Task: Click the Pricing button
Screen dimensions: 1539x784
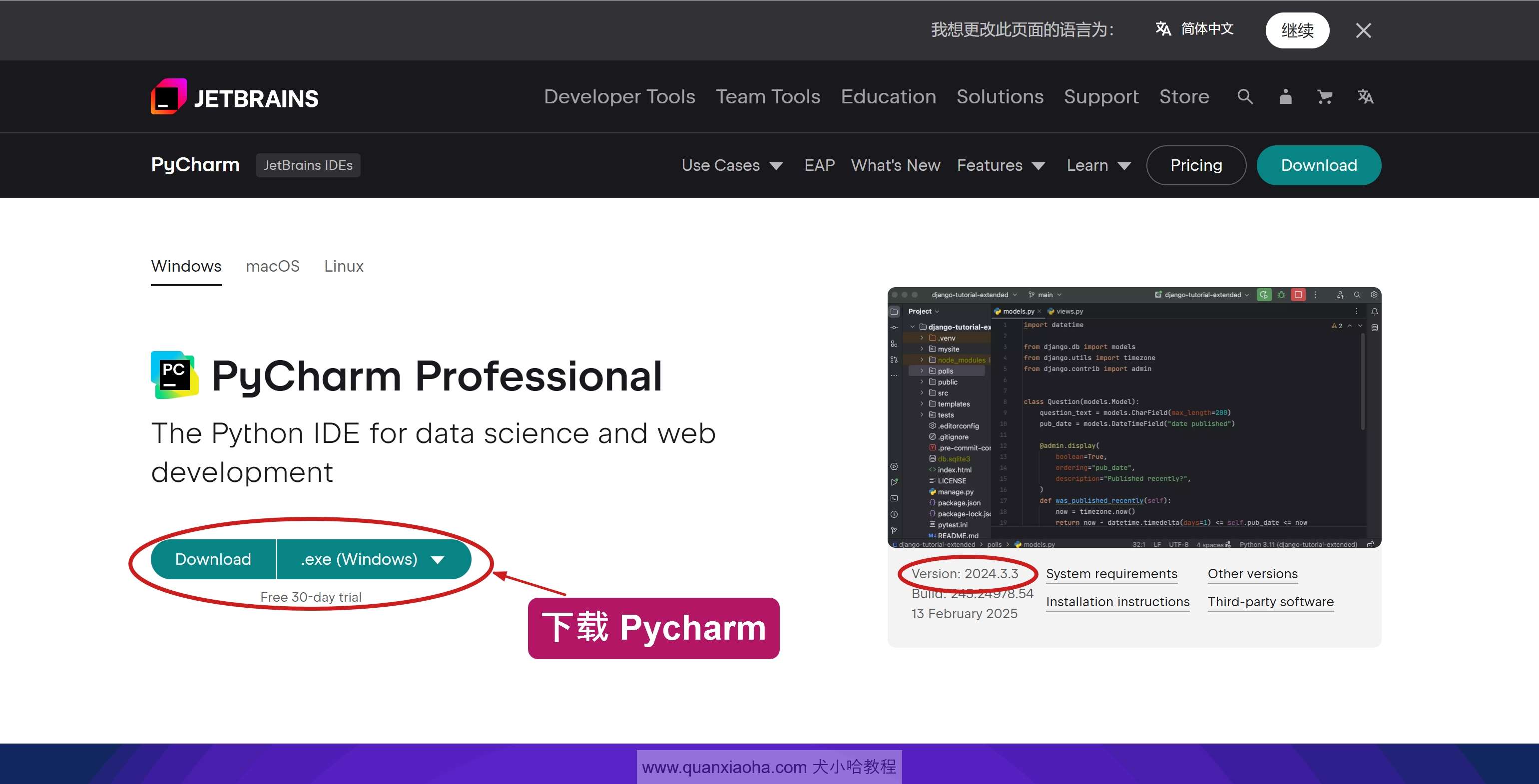Action: click(x=1196, y=165)
